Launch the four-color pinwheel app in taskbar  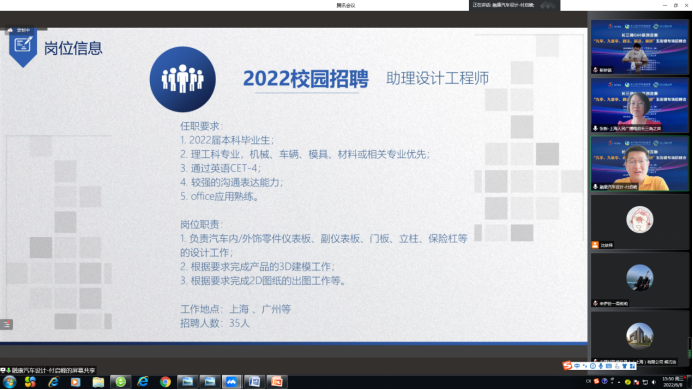(x=30, y=382)
